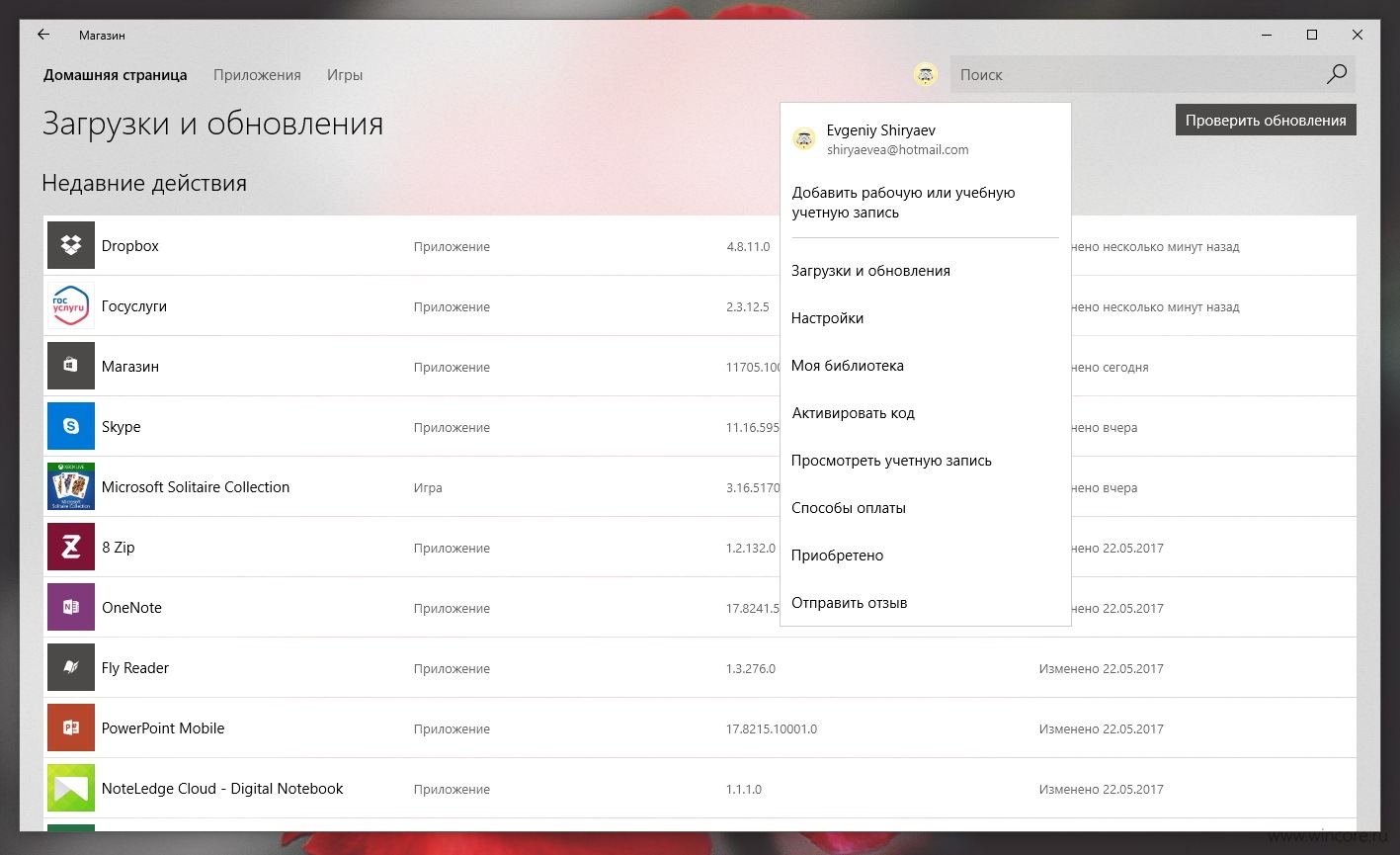The image size is (1400, 855).
Task: Click the OneNote app icon
Action: tap(71, 608)
